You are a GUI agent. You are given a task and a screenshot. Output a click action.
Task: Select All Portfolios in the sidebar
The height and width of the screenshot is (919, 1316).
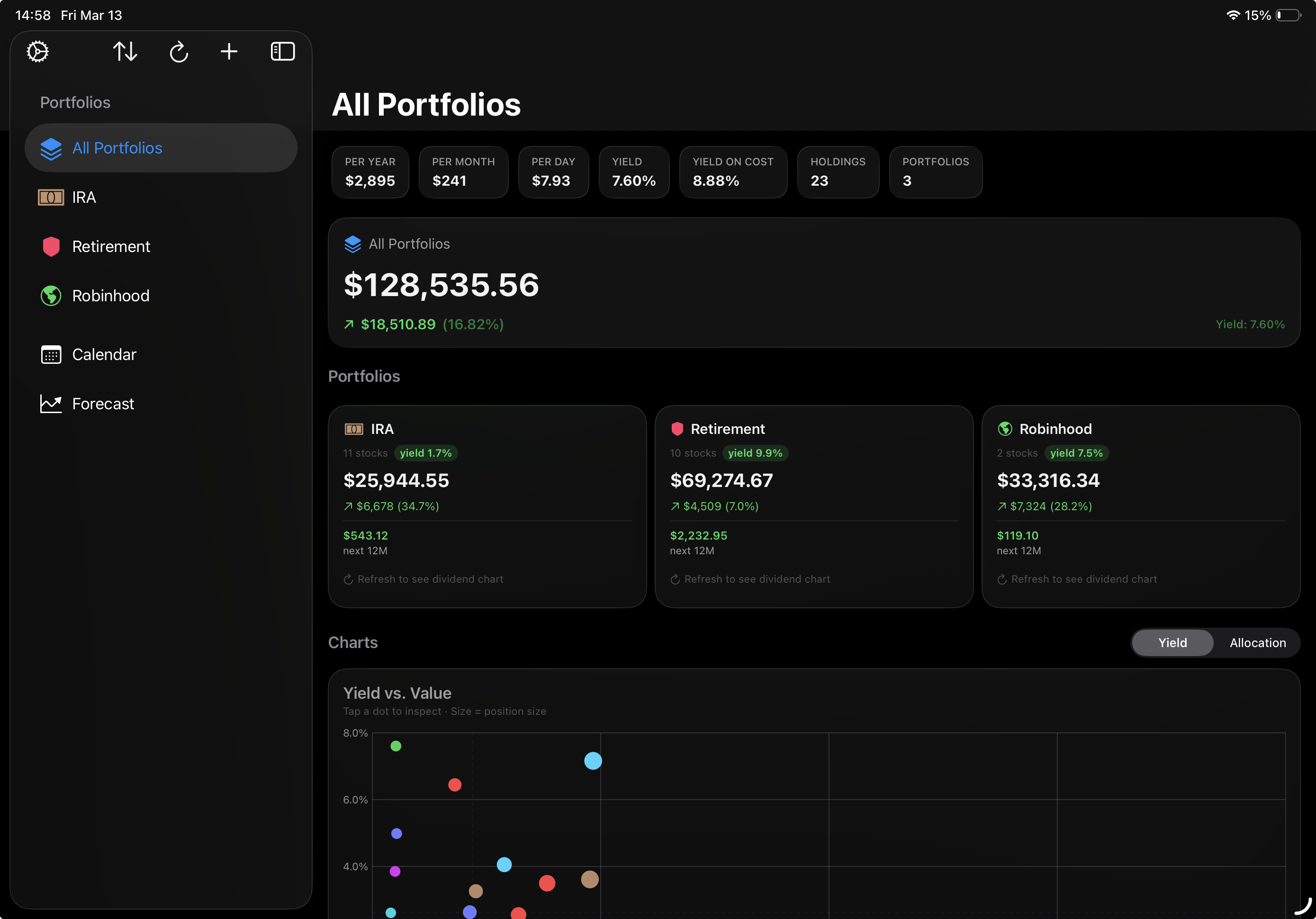pos(117,148)
